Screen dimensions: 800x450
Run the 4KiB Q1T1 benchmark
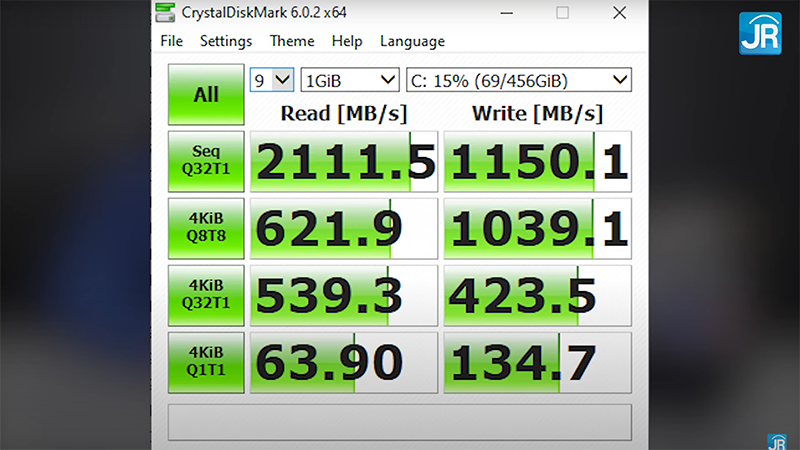point(206,361)
